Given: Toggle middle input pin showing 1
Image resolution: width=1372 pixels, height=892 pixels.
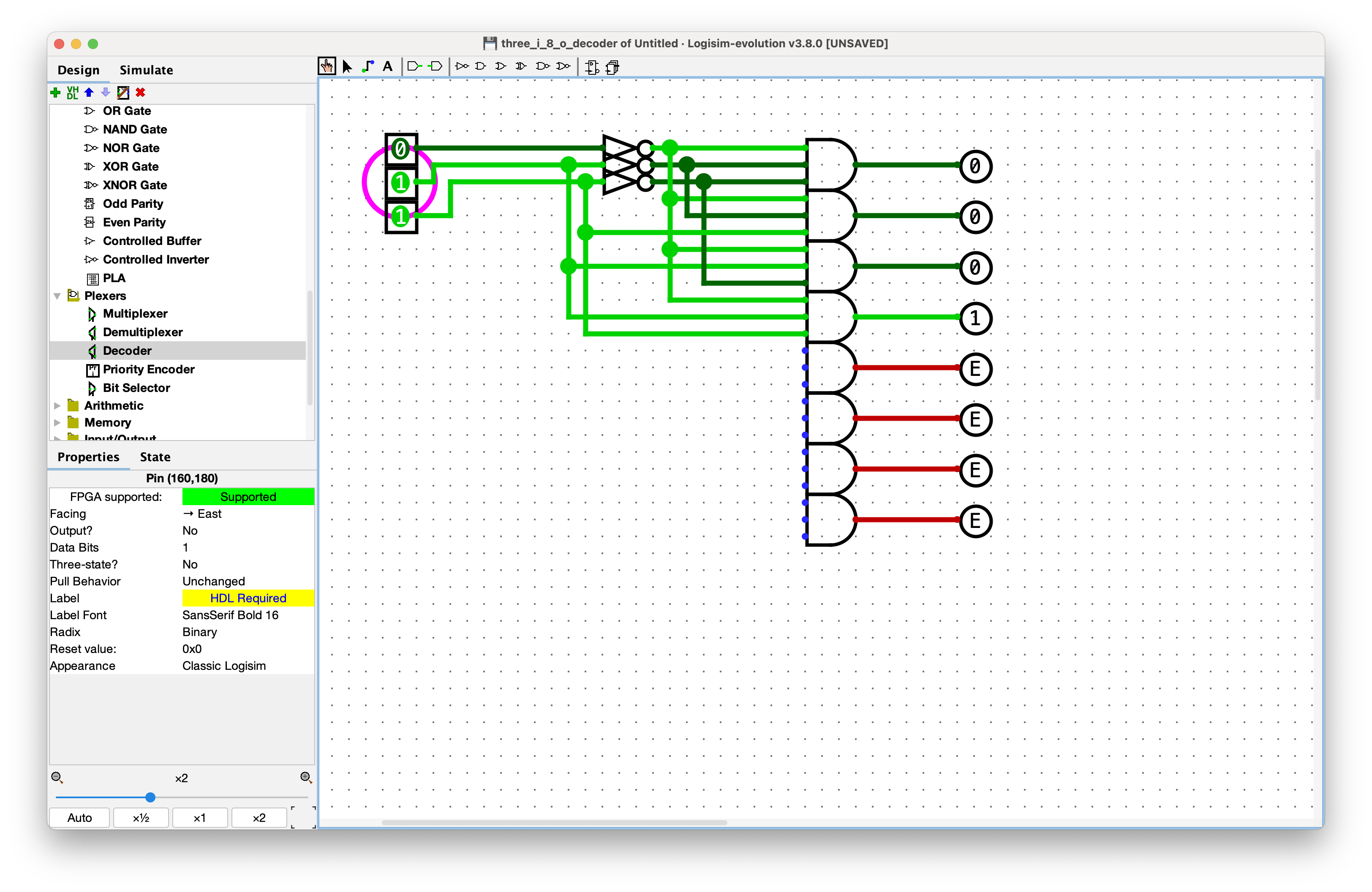Looking at the screenshot, I should tap(400, 183).
